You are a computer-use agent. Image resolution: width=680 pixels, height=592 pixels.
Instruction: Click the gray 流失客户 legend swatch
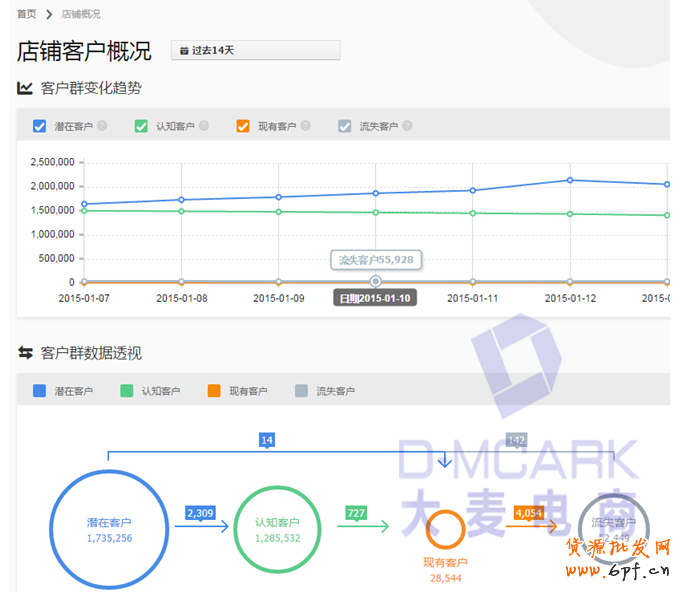point(301,391)
